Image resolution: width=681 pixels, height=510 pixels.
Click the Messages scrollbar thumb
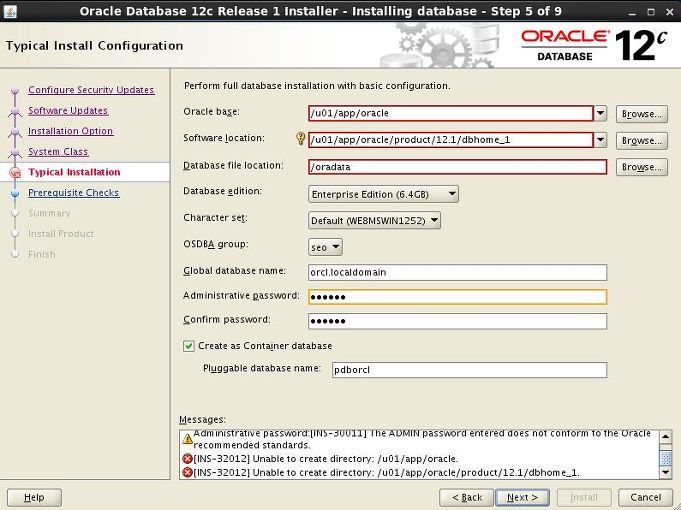tap(665, 458)
